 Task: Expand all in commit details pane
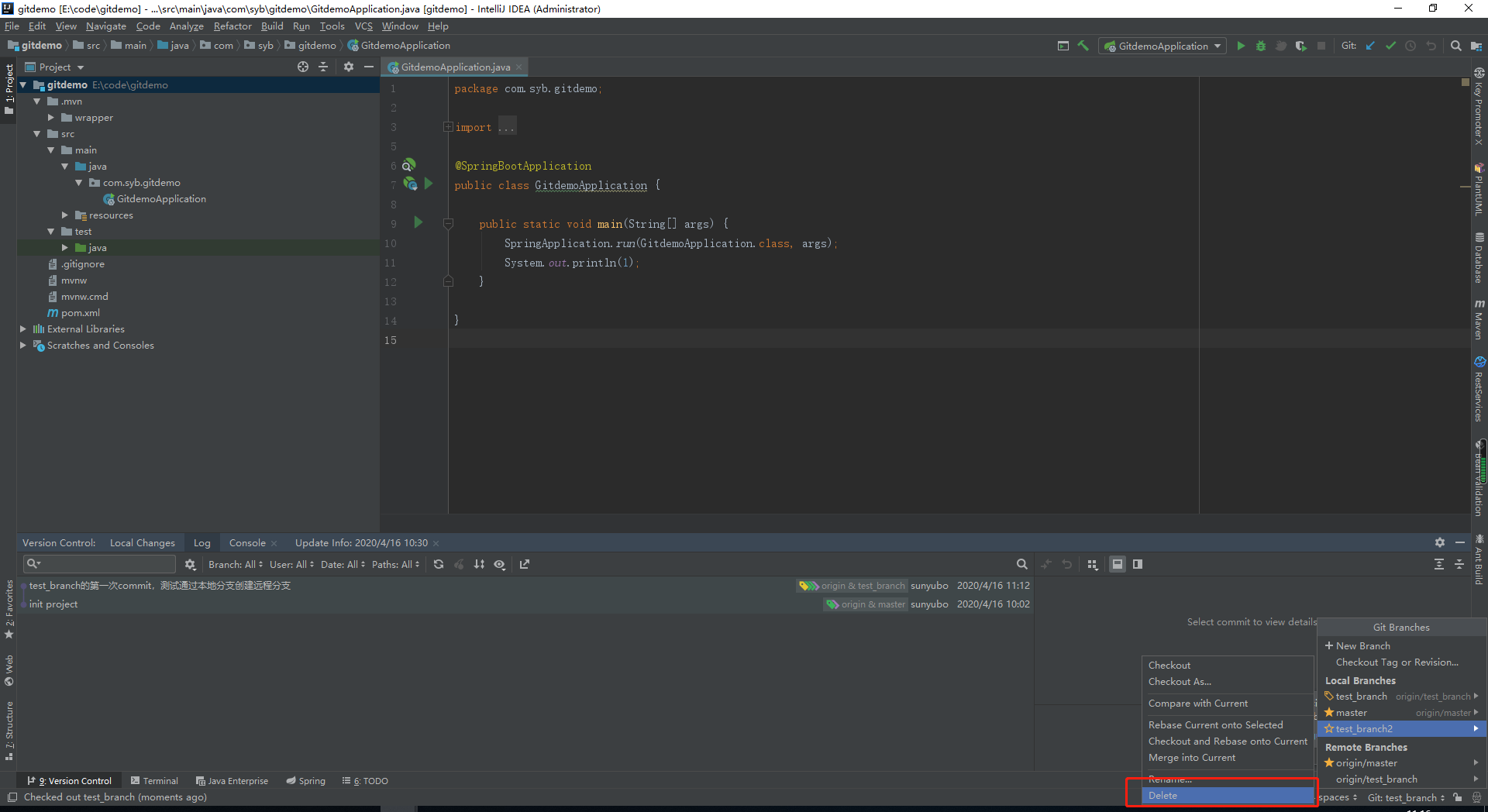pyautogui.click(x=1439, y=564)
